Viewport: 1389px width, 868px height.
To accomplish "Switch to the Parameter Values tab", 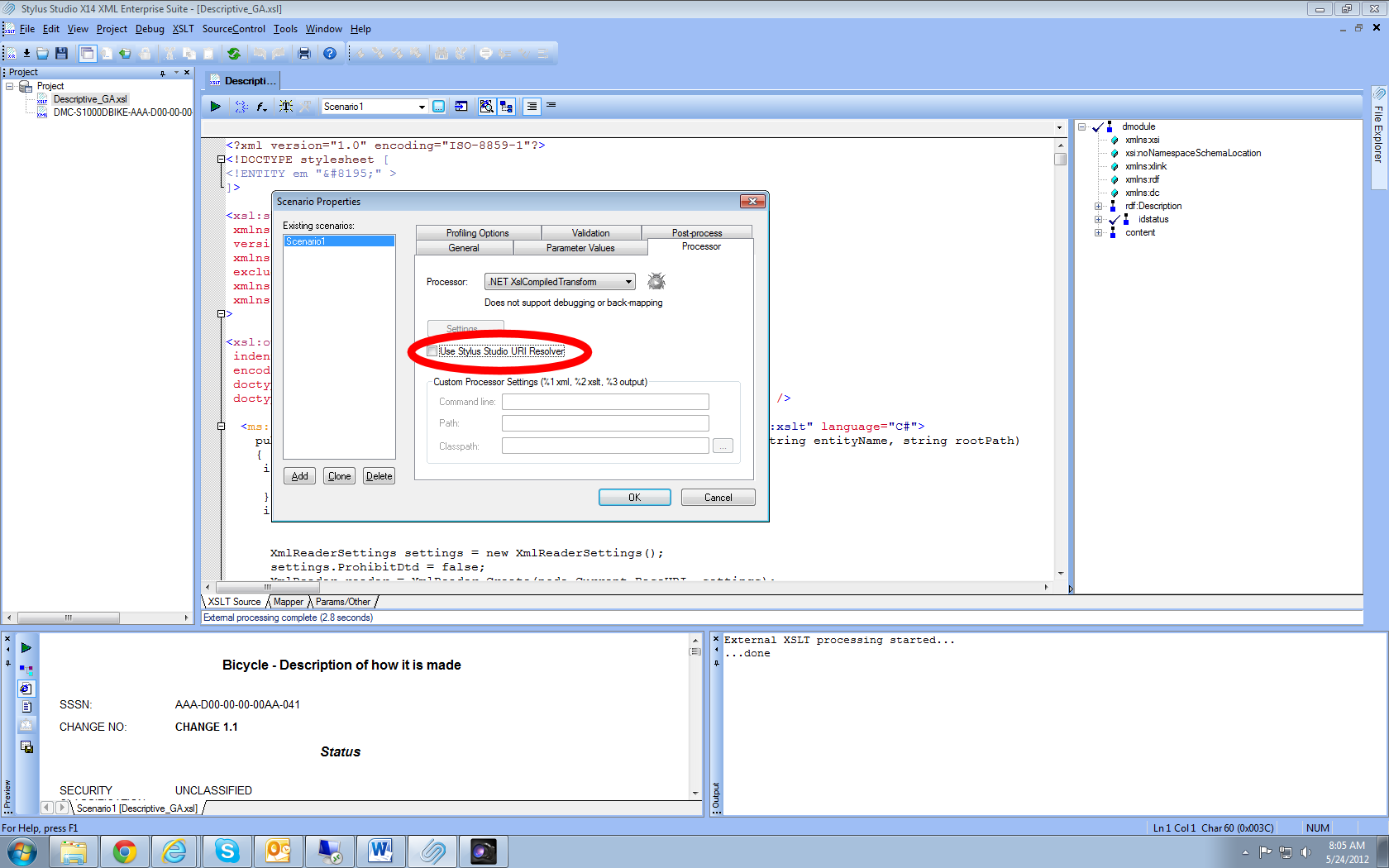I will (580, 248).
